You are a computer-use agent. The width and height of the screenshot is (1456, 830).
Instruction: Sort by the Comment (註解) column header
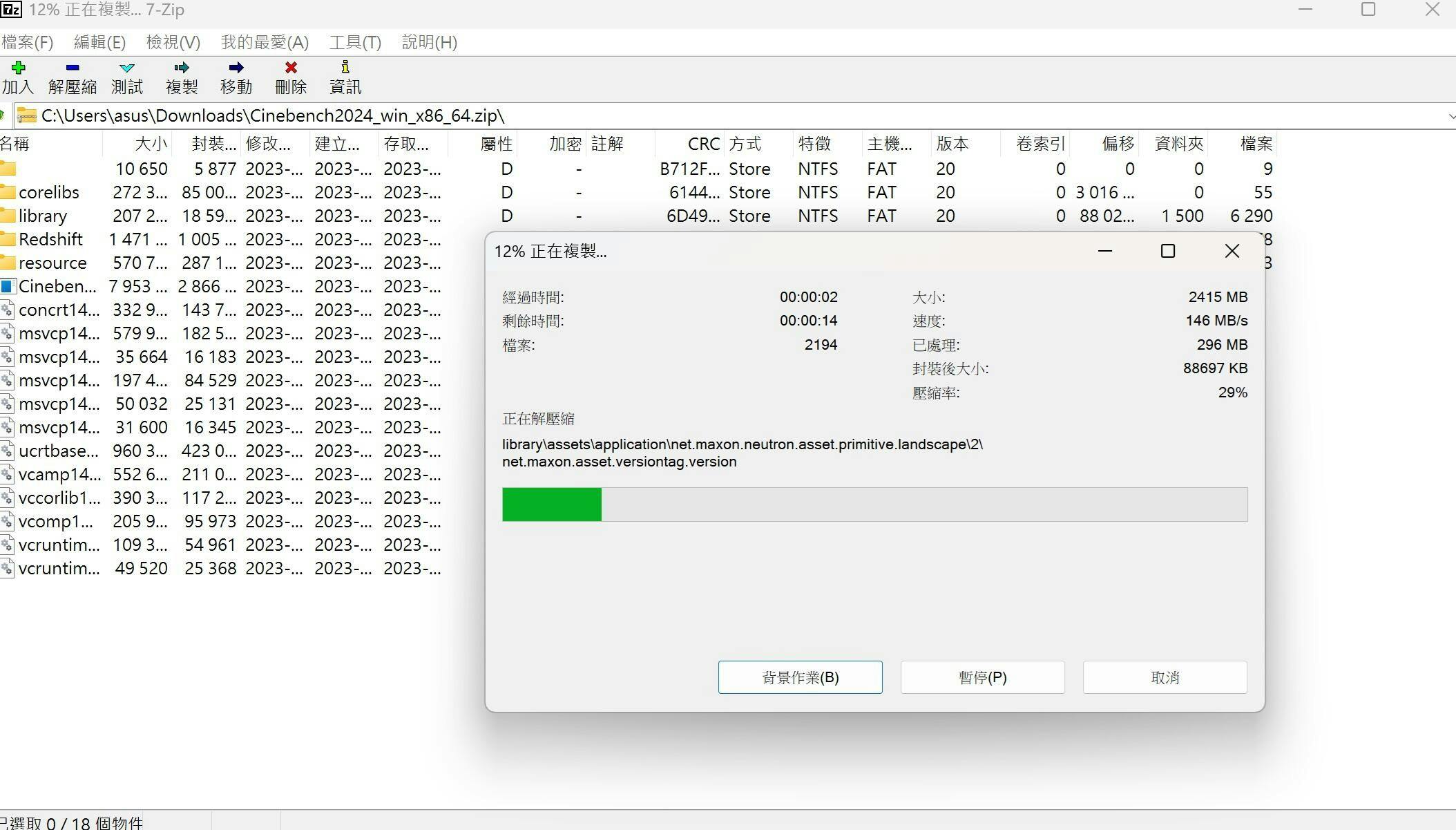620,144
